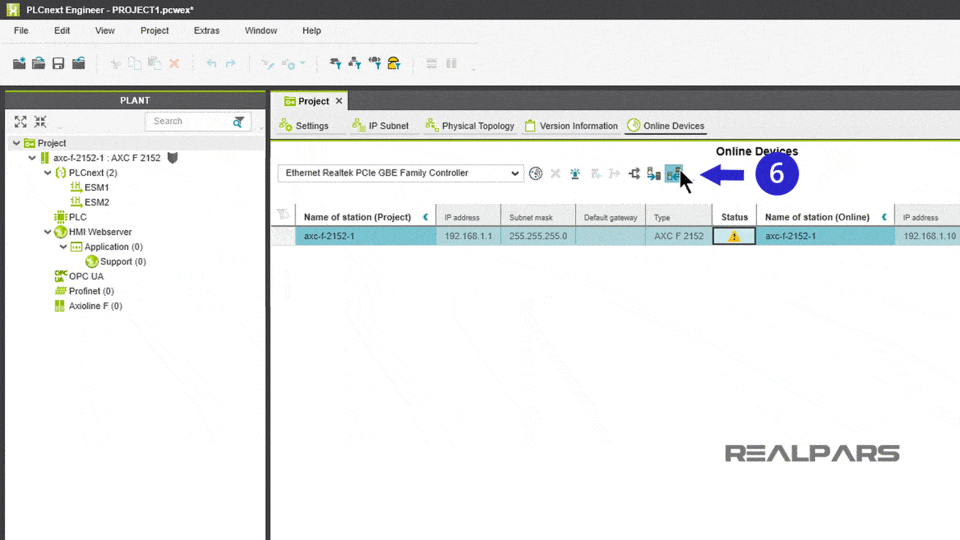The height and width of the screenshot is (540, 960).
Task: Open the View menu
Action: (x=105, y=31)
